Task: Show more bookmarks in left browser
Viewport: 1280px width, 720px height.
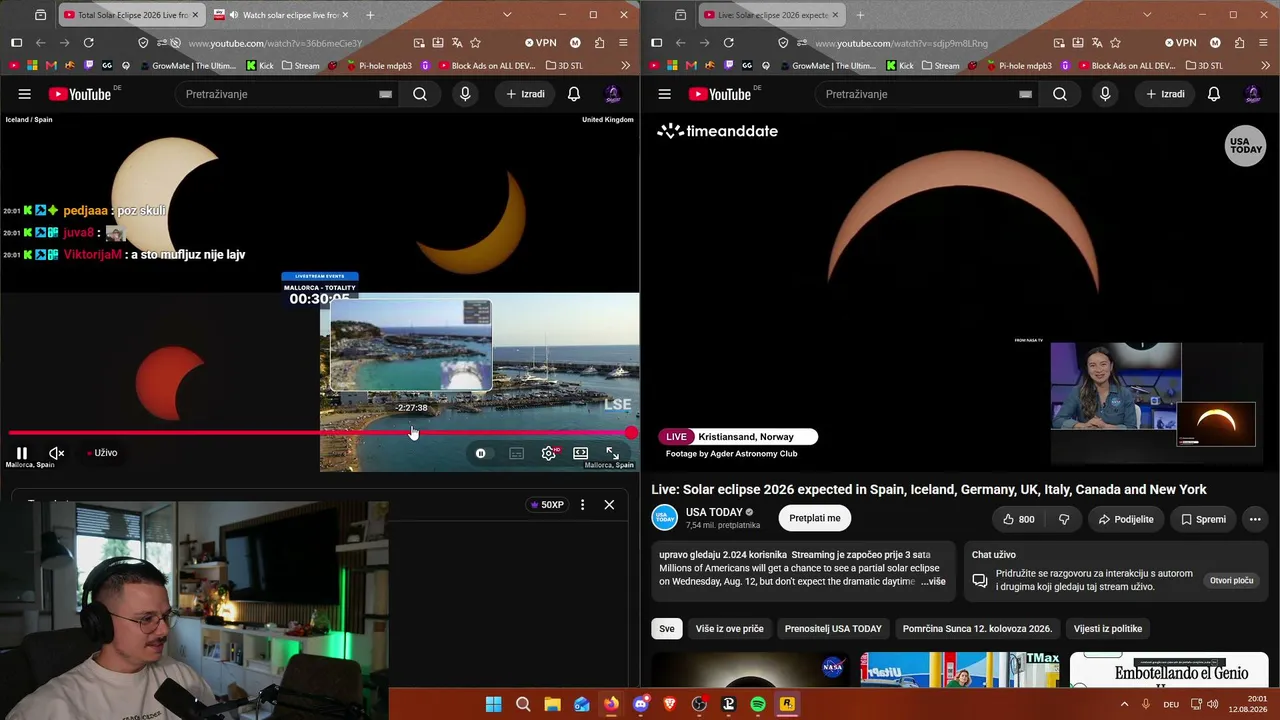Action: 625,66
